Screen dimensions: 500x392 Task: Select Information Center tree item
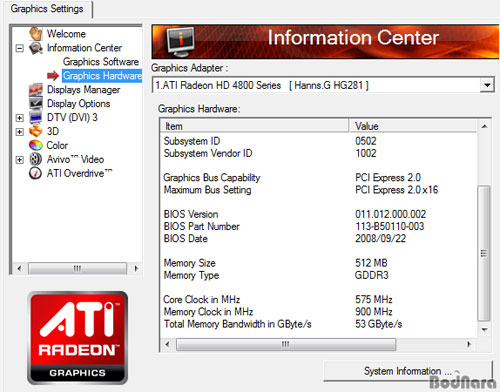click(84, 48)
